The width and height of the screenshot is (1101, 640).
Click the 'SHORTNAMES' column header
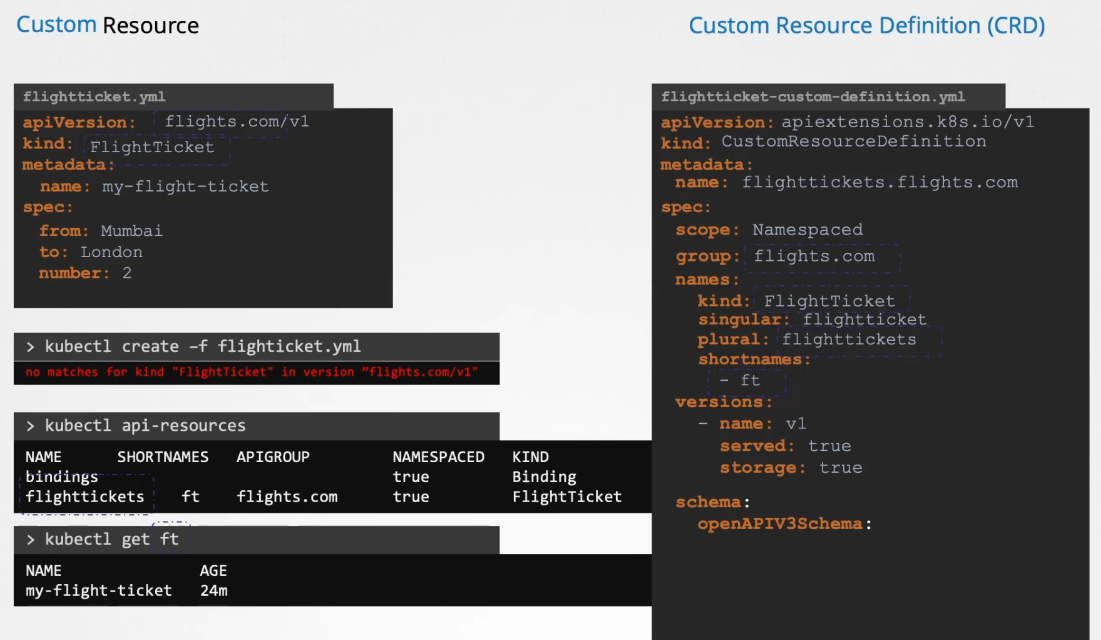tap(163, 457)
